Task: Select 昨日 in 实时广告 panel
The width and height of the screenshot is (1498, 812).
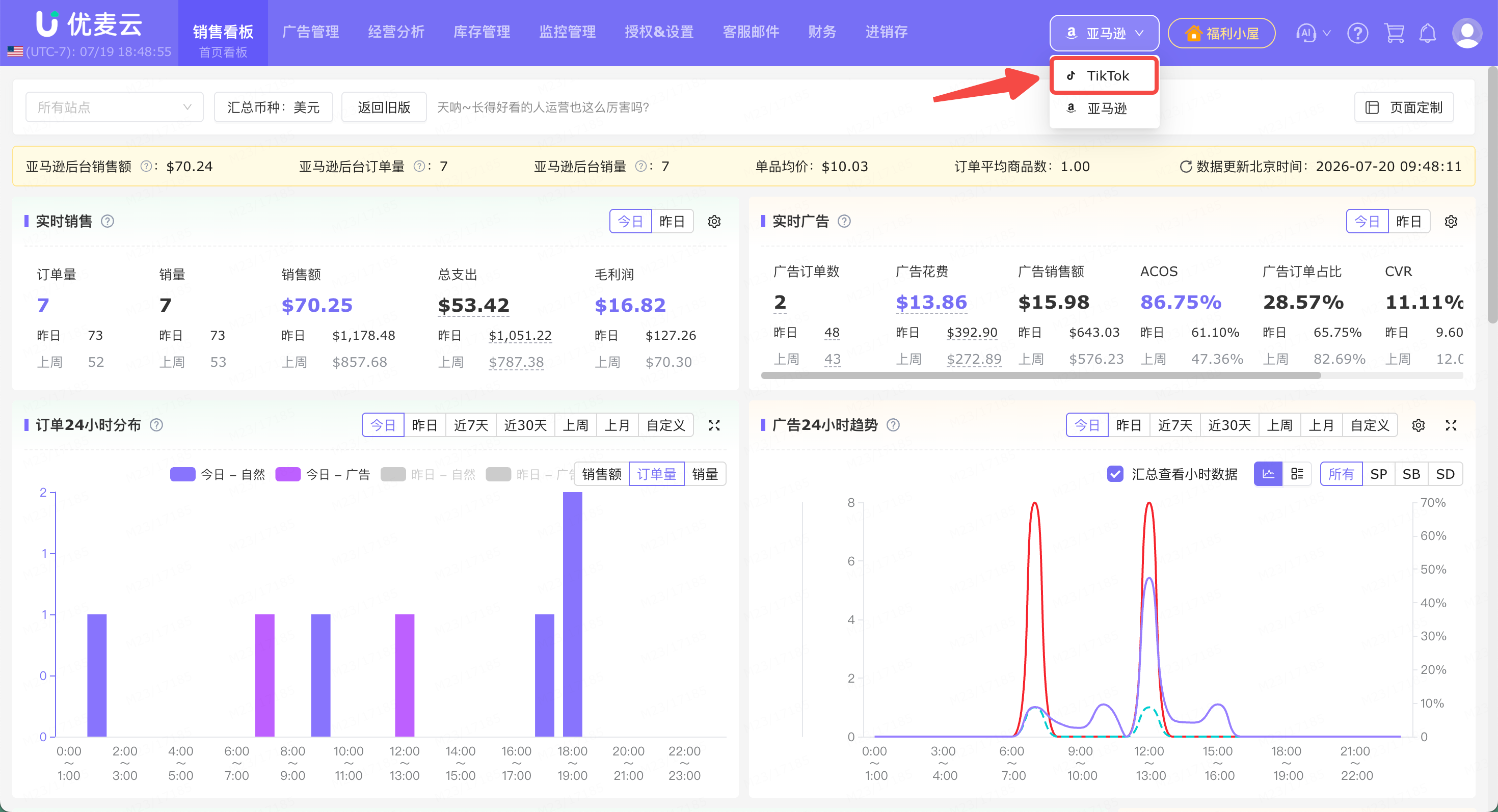Action: [x=1409, y=222]
